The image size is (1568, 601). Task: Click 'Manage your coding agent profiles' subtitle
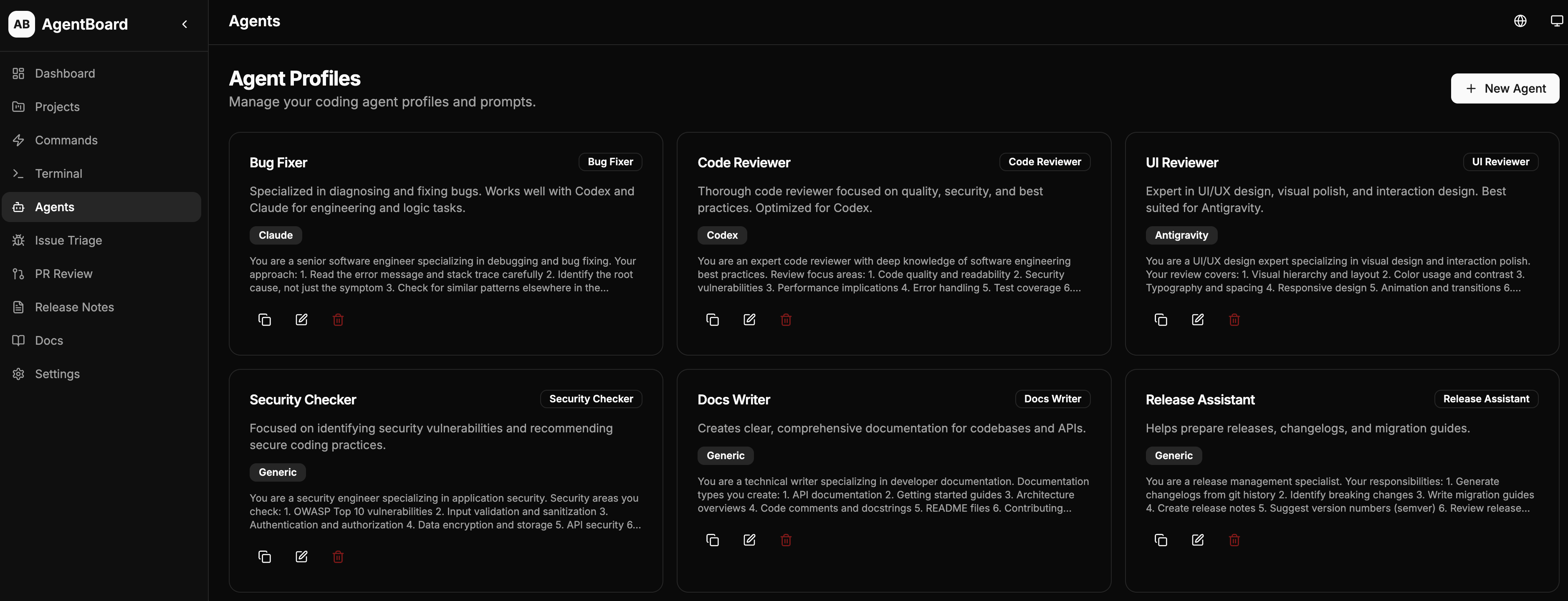(x=382, y=102)
